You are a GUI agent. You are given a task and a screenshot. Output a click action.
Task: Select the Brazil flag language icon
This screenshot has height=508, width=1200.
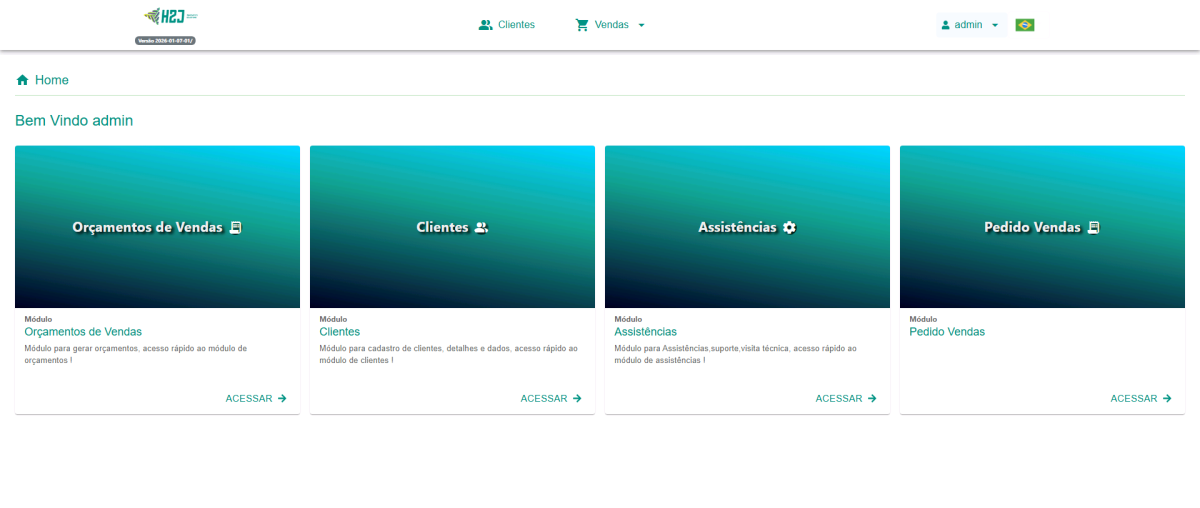1024,25
